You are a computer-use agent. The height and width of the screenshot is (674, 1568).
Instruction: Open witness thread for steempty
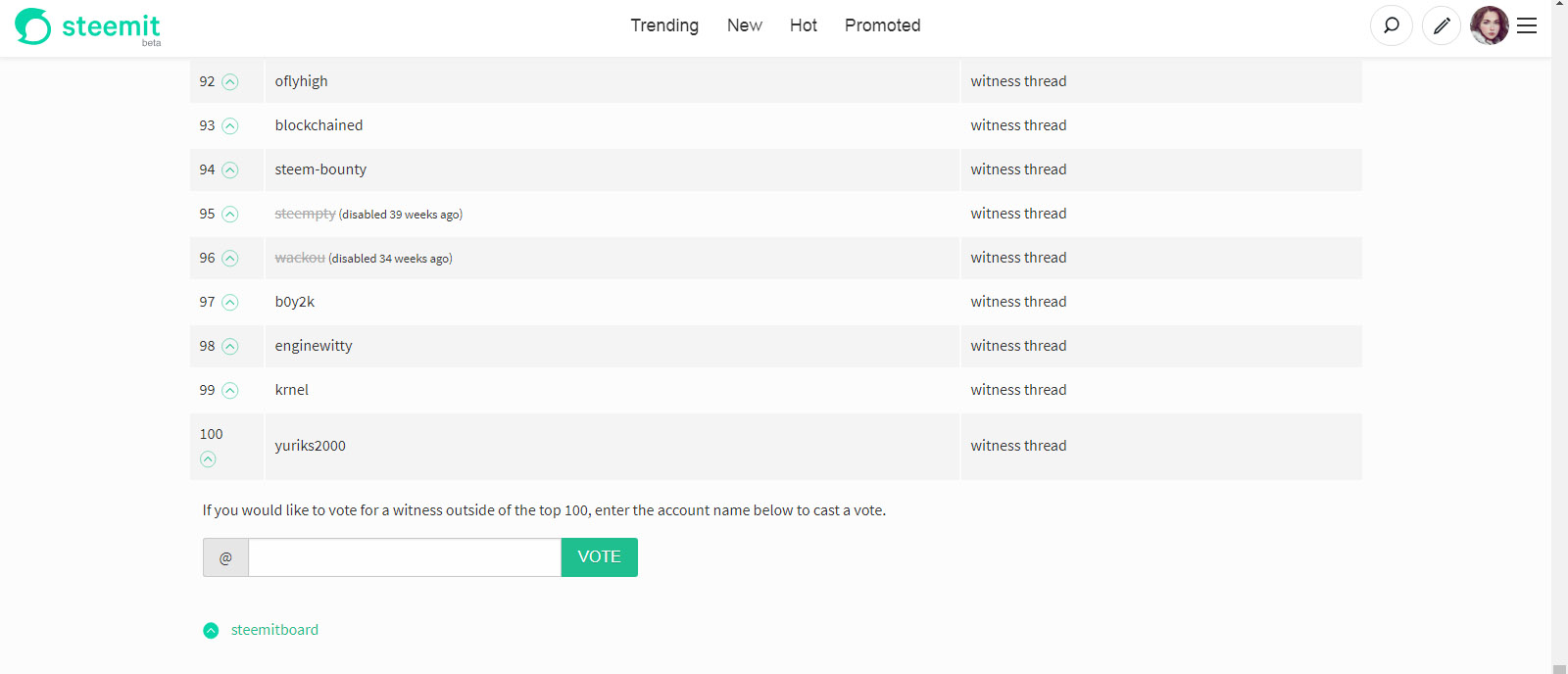[x=1018, y=214]
